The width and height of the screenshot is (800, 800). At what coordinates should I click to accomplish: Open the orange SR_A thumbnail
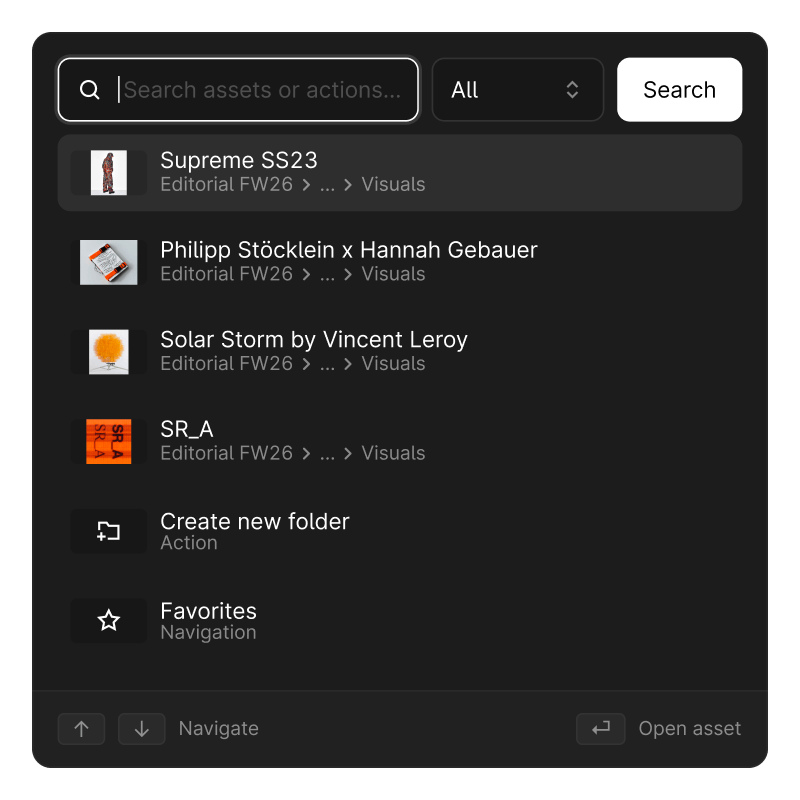[x=109, y=441]
